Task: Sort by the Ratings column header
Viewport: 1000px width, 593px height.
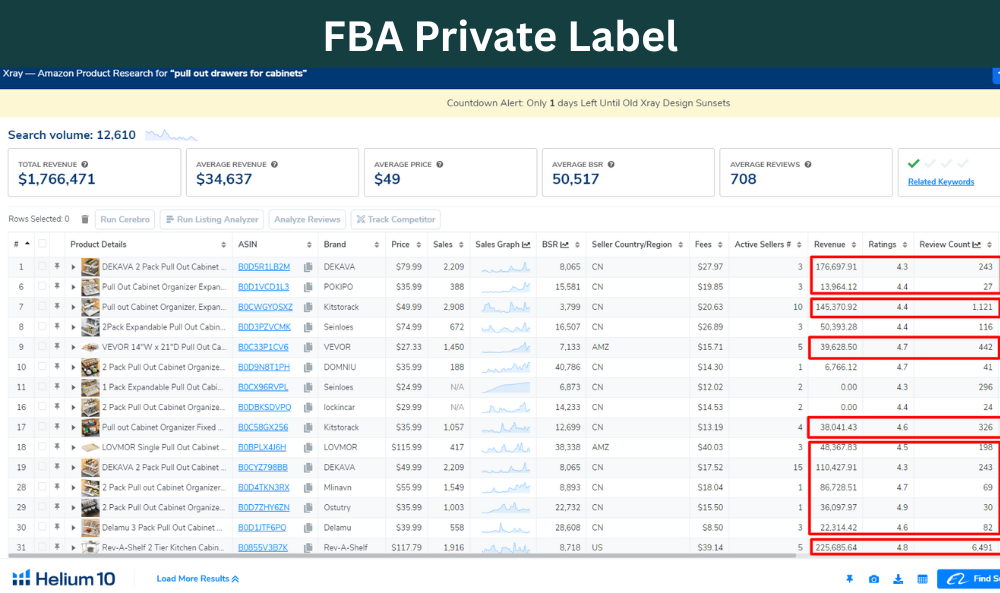Action: click(904, 245)
